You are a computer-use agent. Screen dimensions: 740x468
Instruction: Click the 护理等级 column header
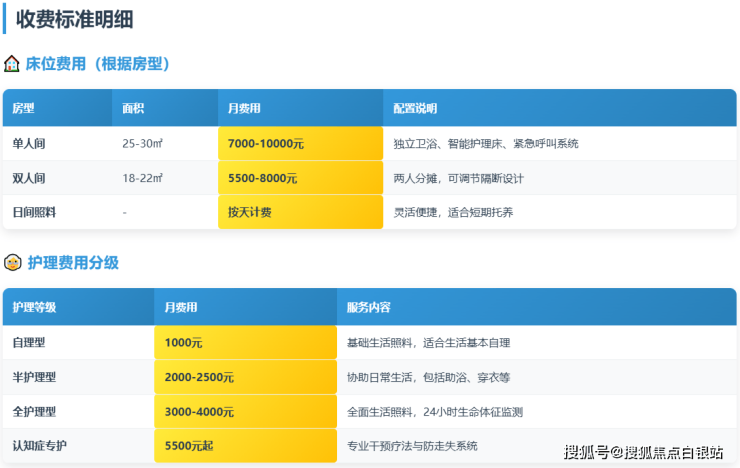click(34, 307)
